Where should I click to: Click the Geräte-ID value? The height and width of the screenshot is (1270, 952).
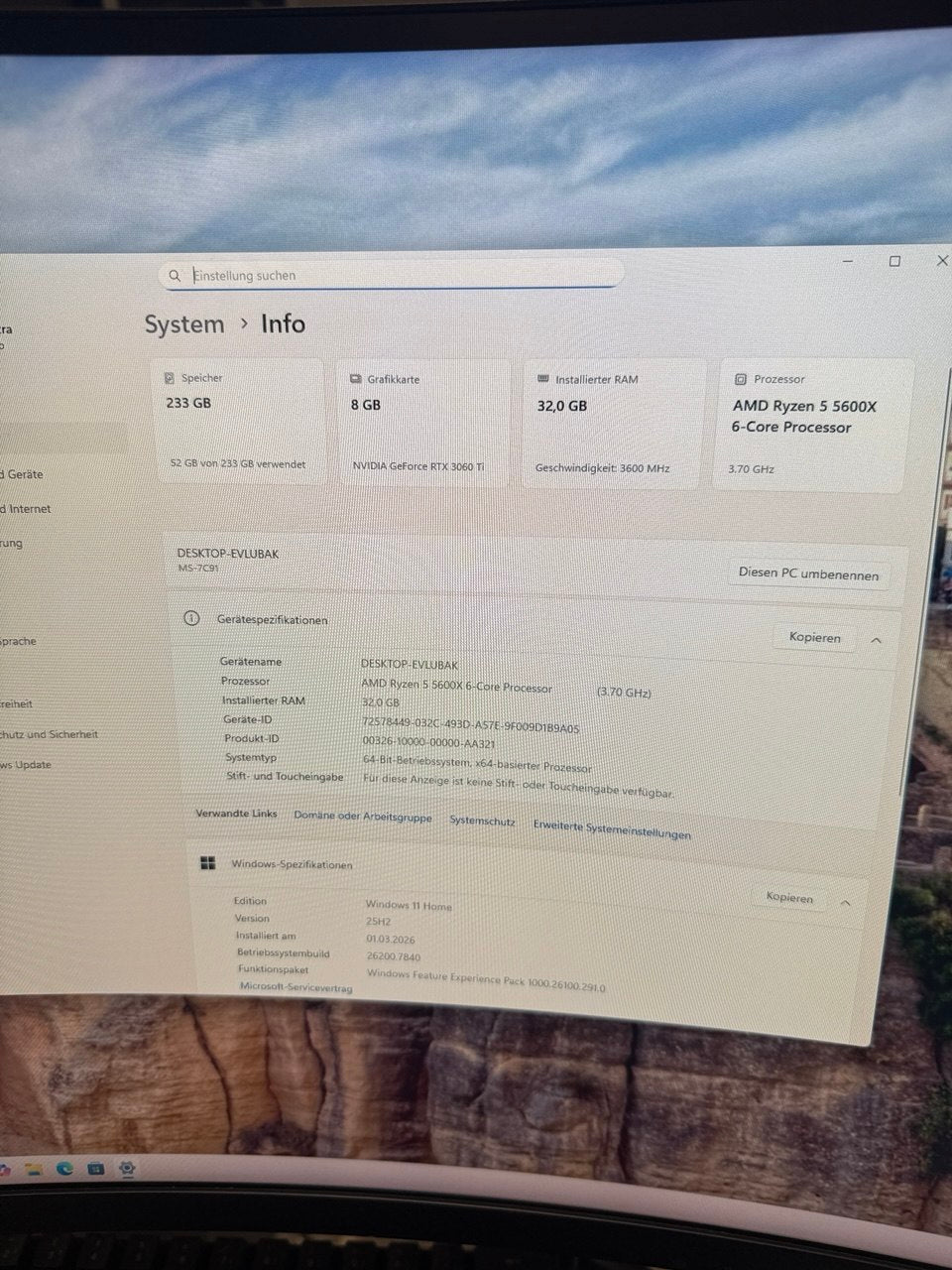(471, 725)
